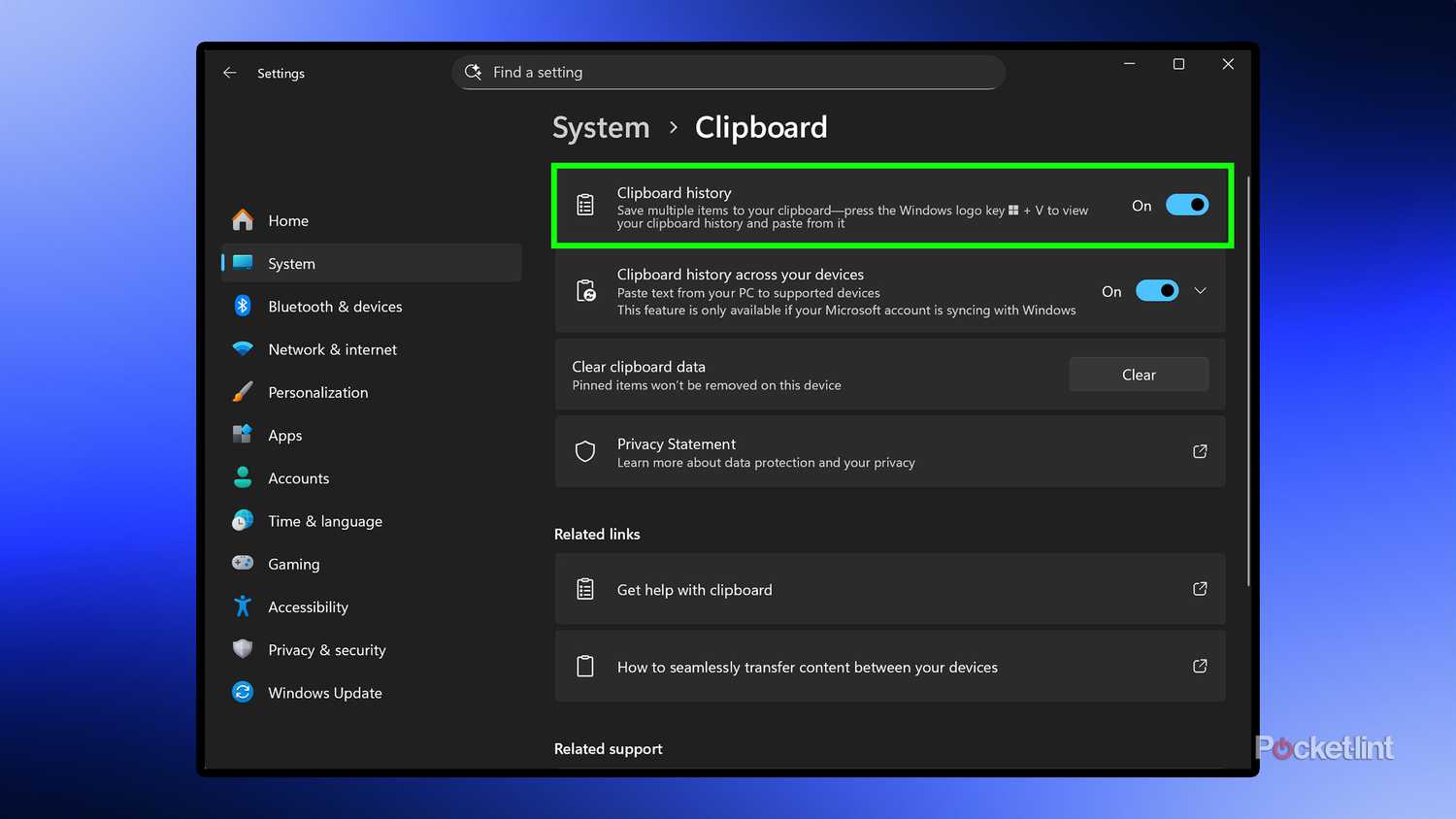Select the Network & internet globe icon

pyautogui.click(x=242, y=349)
